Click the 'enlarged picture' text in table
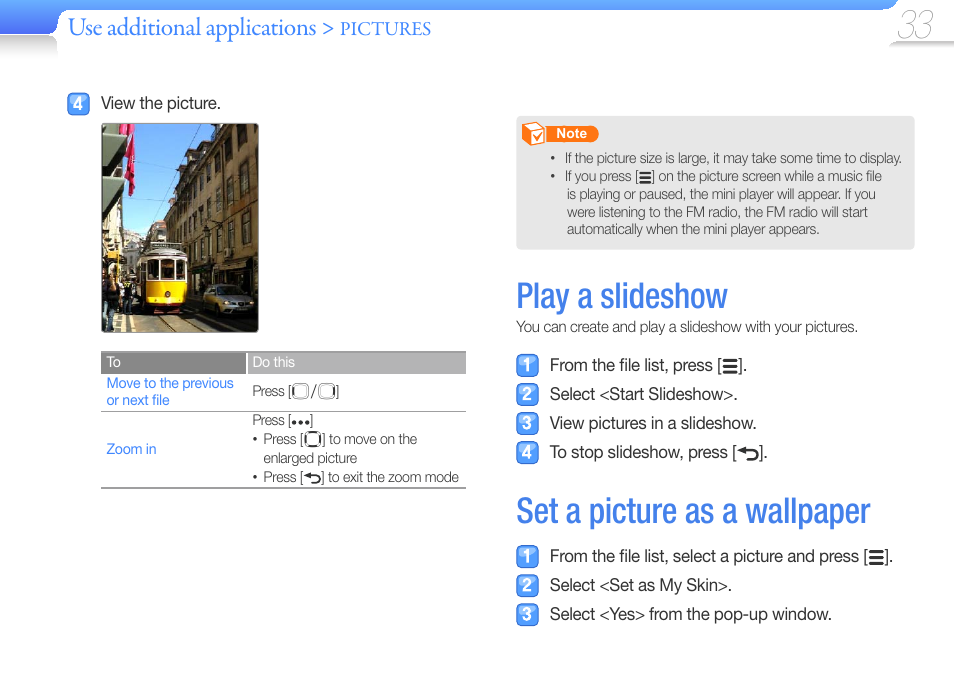The height and width of the screenshot is (674, 954). coord(310,458)
